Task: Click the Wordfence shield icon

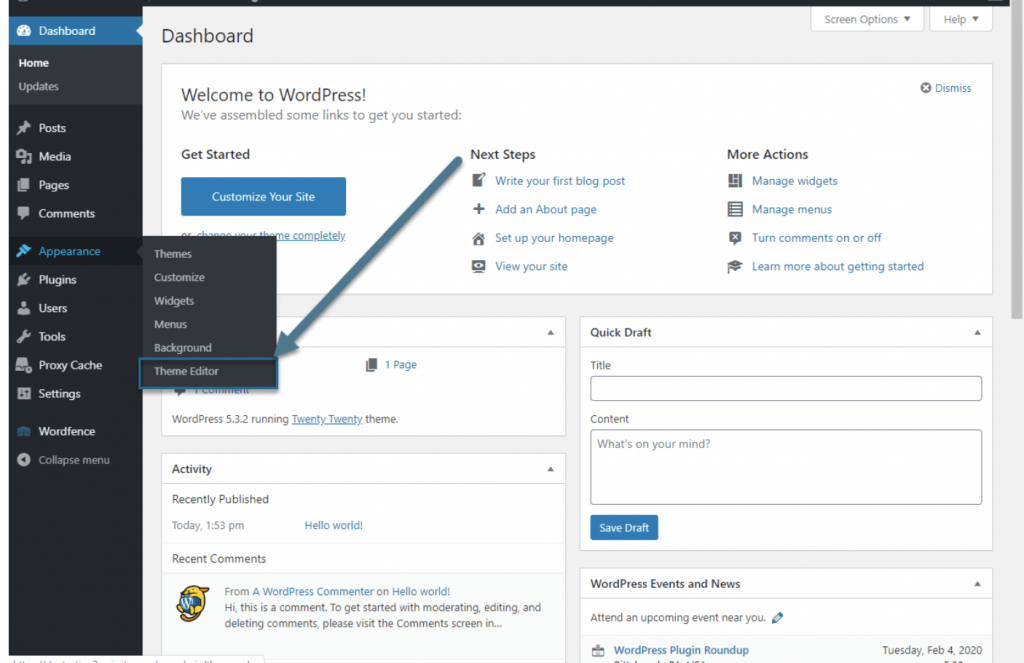Action: (24, 431)
